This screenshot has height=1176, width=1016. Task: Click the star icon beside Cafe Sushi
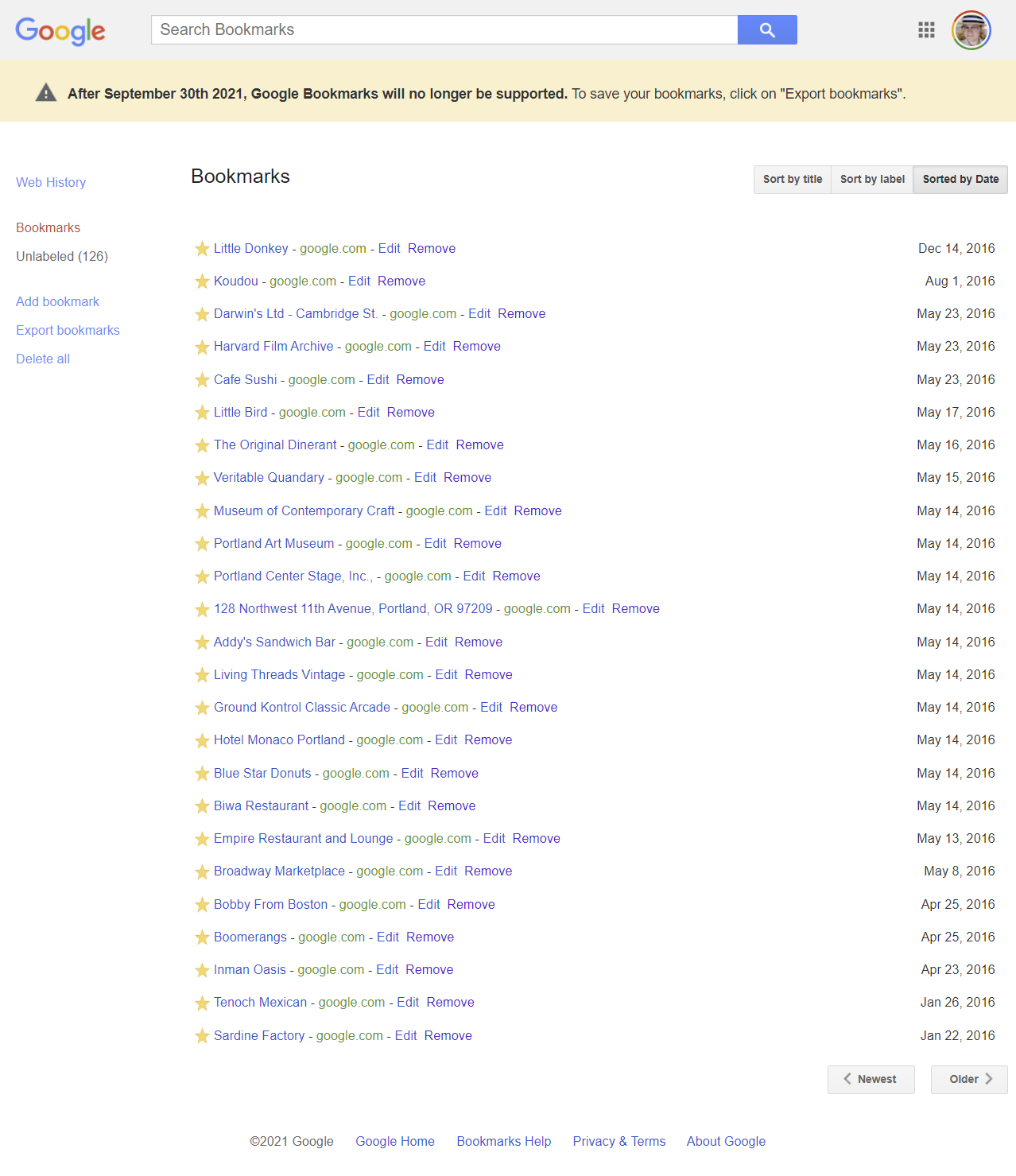202,380
